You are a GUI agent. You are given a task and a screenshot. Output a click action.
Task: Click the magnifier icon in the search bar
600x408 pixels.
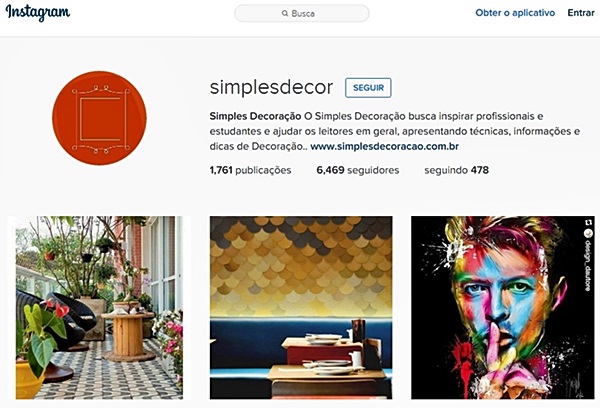285,13
